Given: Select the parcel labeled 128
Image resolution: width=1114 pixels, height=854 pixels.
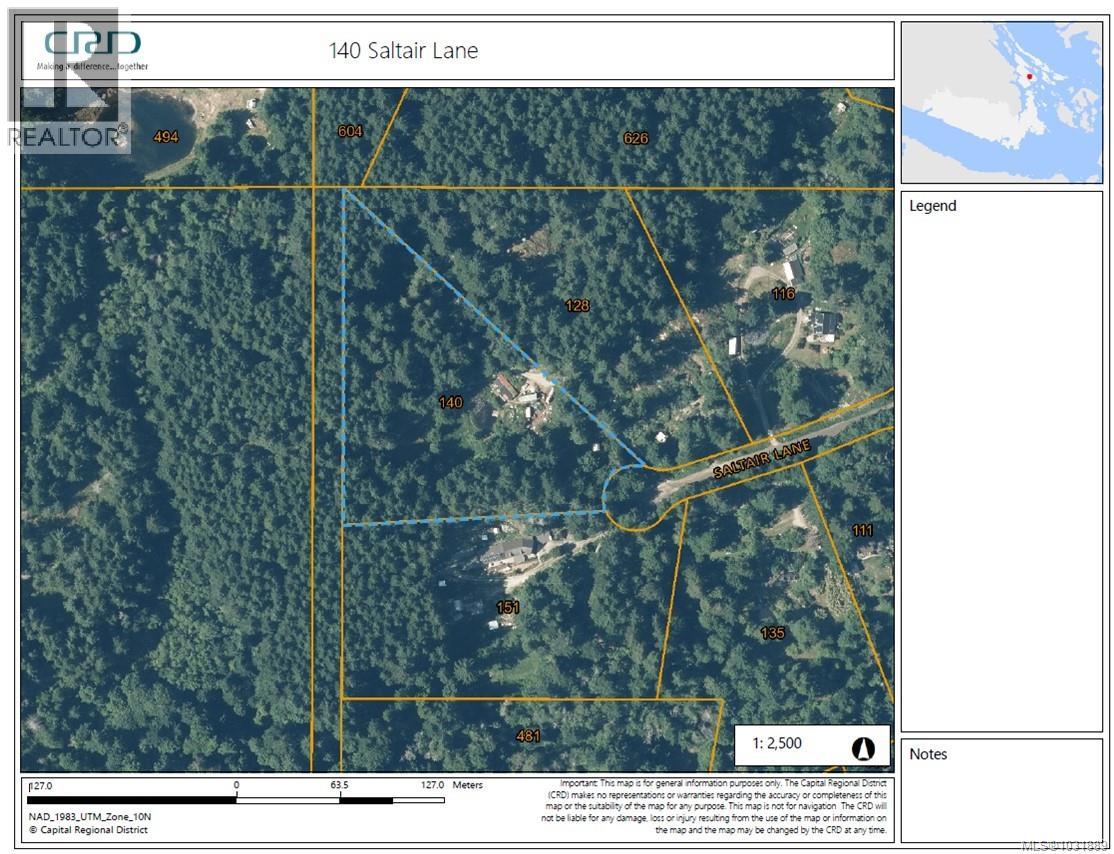Looking at the screenshot, I should click(x=577, y=305).
